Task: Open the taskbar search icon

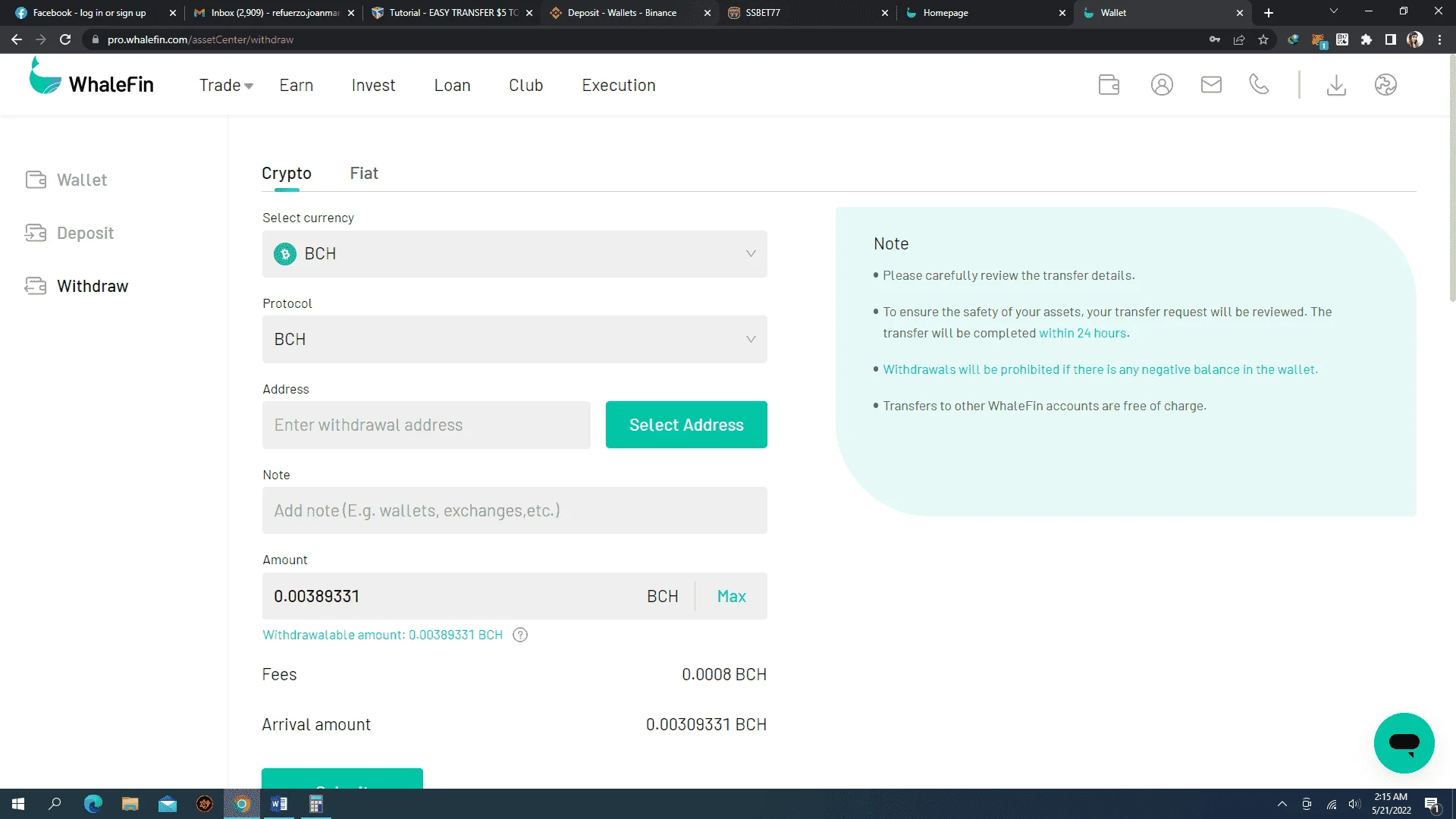Action: coord(55,804)
